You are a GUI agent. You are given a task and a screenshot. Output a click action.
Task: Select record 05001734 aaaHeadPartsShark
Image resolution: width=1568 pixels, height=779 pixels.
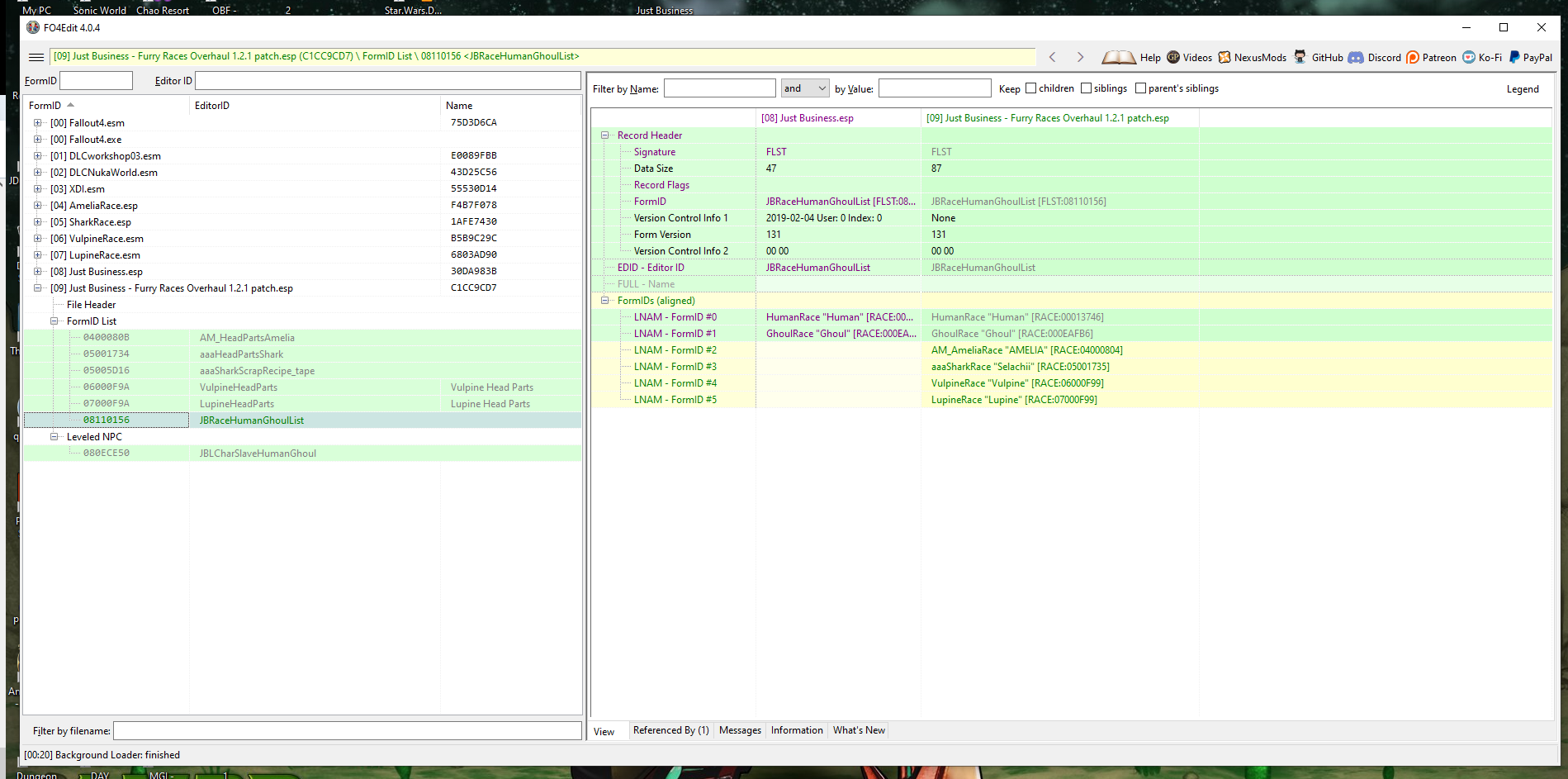(x=302, y=354)
